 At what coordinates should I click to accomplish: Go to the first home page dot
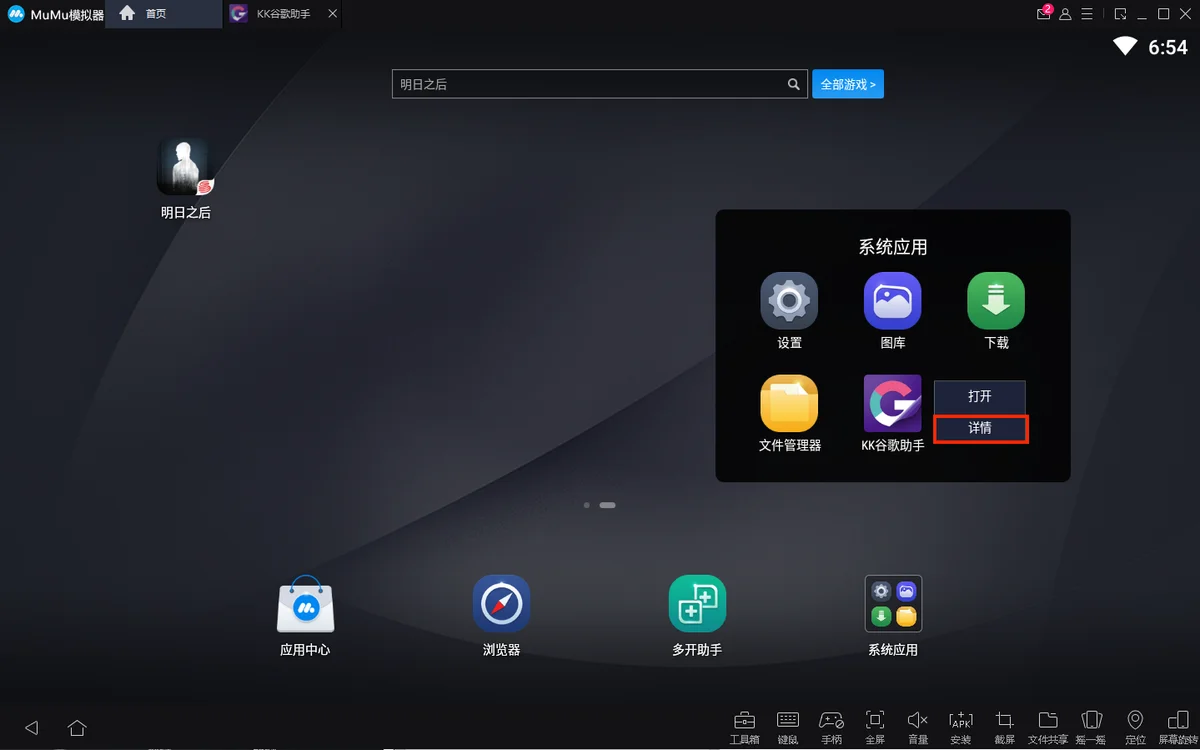tap(587, 505)
